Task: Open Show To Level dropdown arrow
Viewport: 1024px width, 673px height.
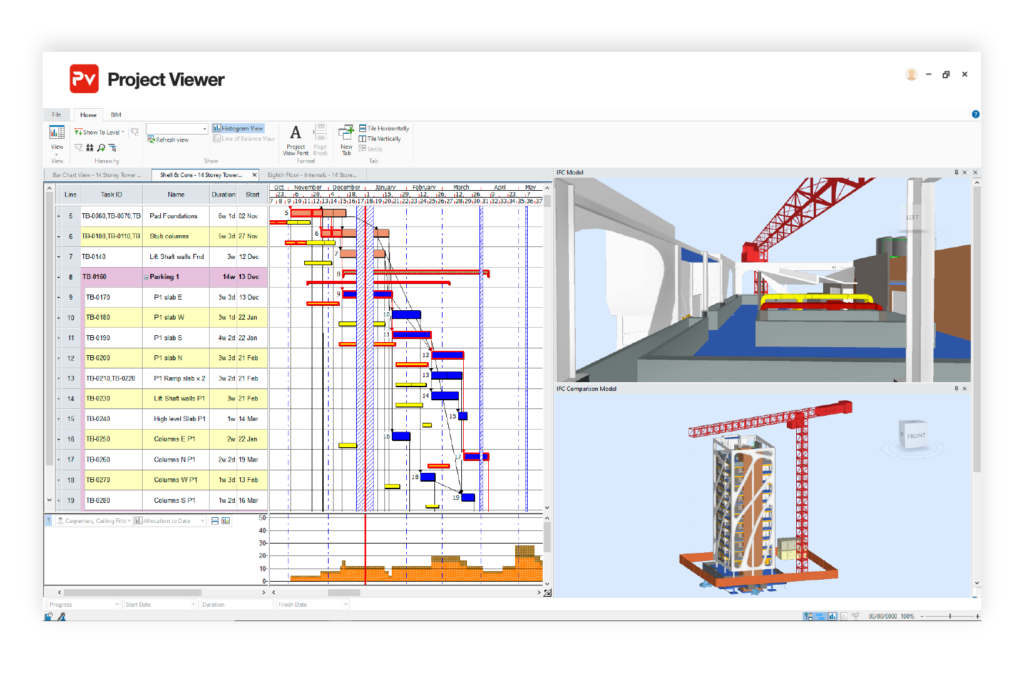Action: [x=123, y=132]
